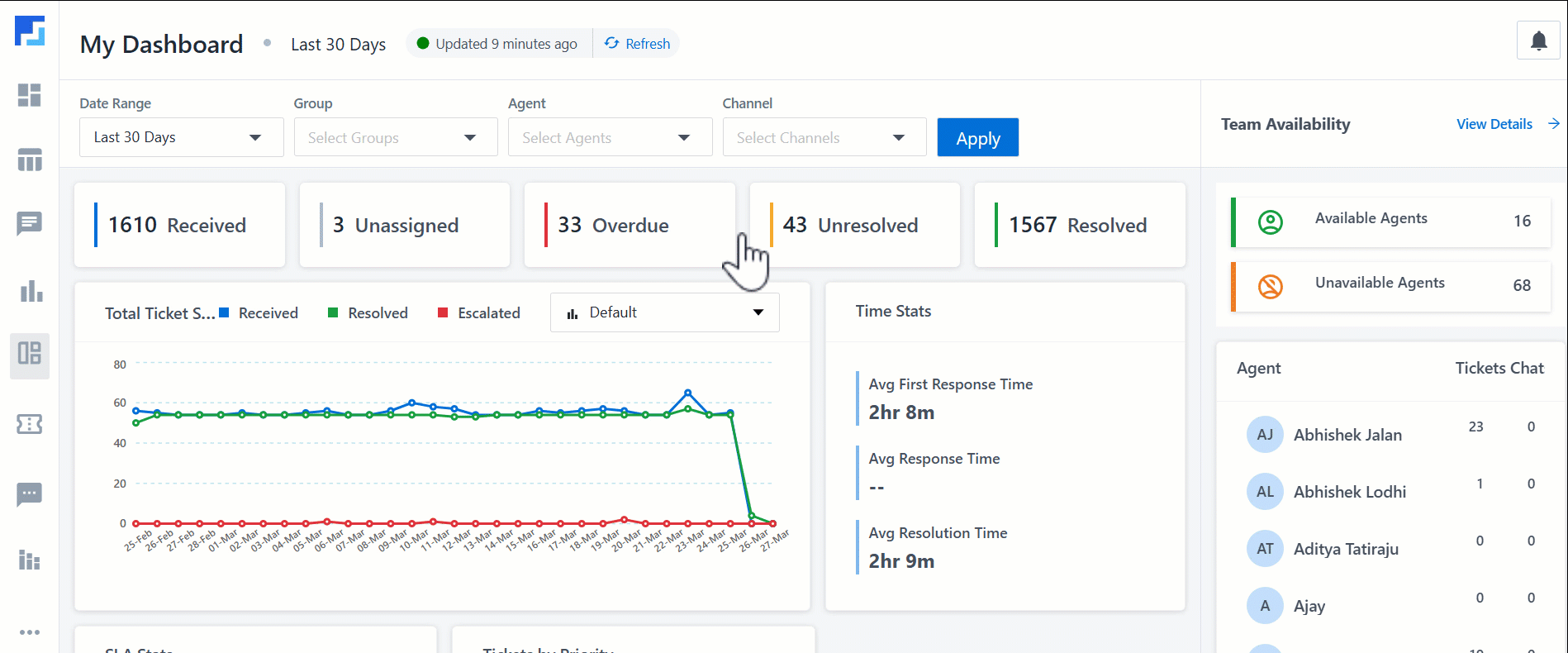Toggle the Received legend series

(x=259, y=313)
